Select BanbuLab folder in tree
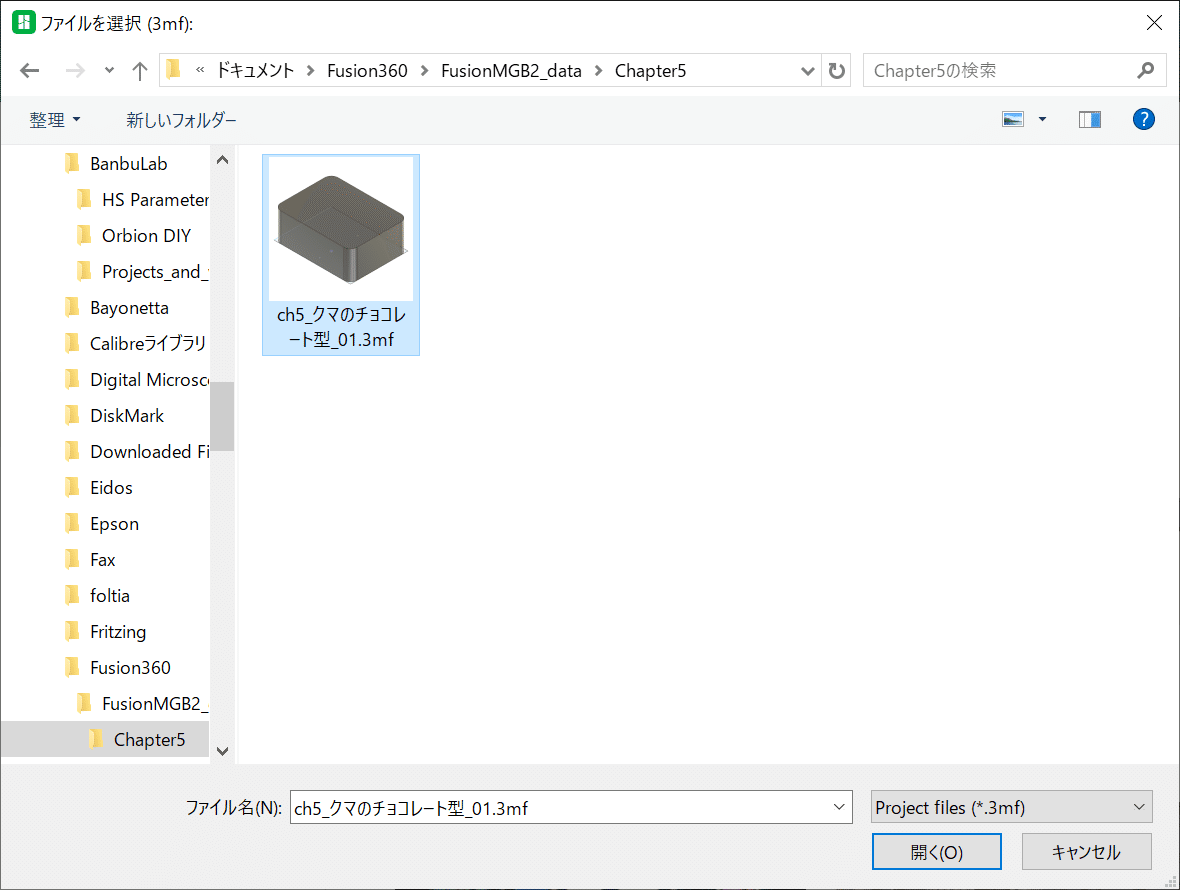Image resolution: width=1180 pixels, height=890 pixels. (x=129, y=164)
